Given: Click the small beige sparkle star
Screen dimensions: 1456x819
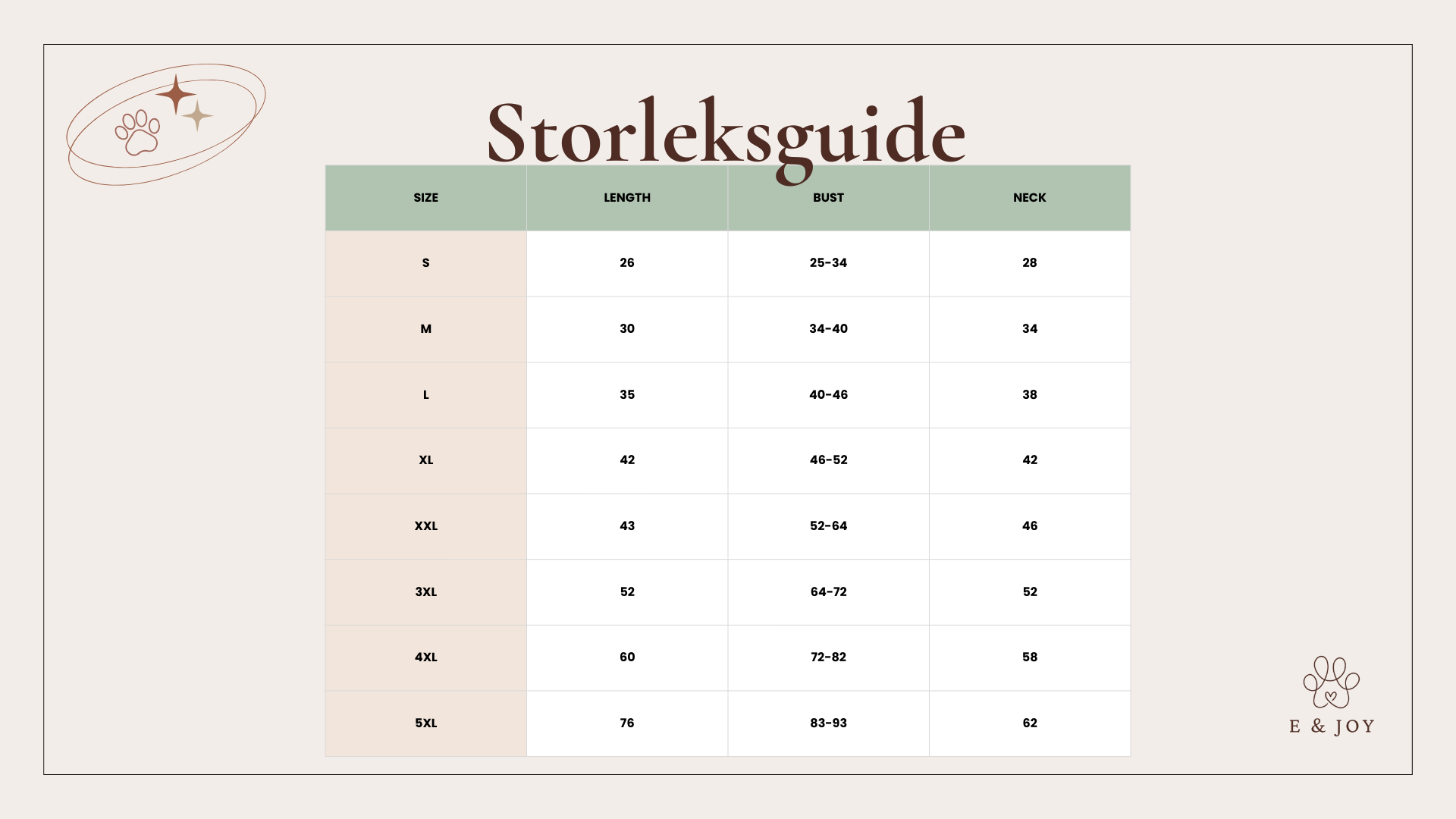Looking at the screenshot, I should pyautogui.click(x=198, y=116).
